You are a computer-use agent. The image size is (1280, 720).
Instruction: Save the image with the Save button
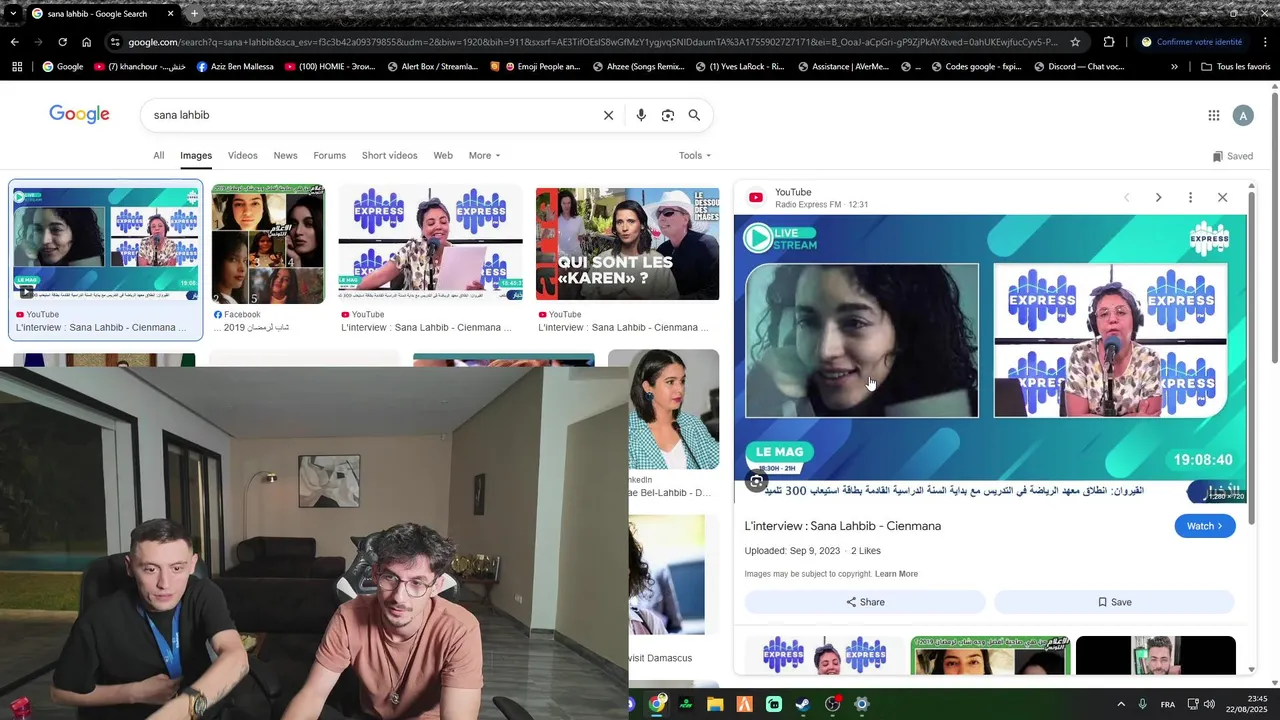1114,602
